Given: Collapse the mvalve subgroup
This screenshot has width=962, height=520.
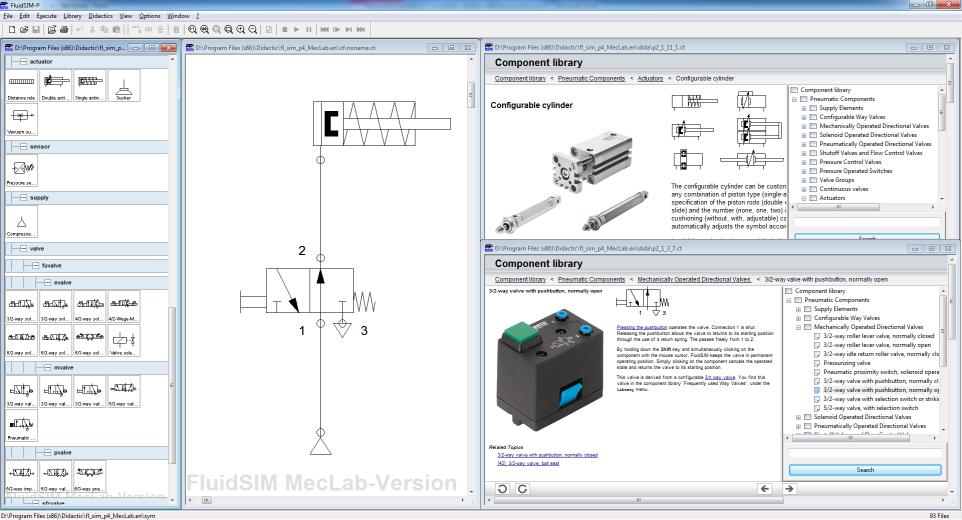Looking at the screenshot, I should tap(47, 367).
